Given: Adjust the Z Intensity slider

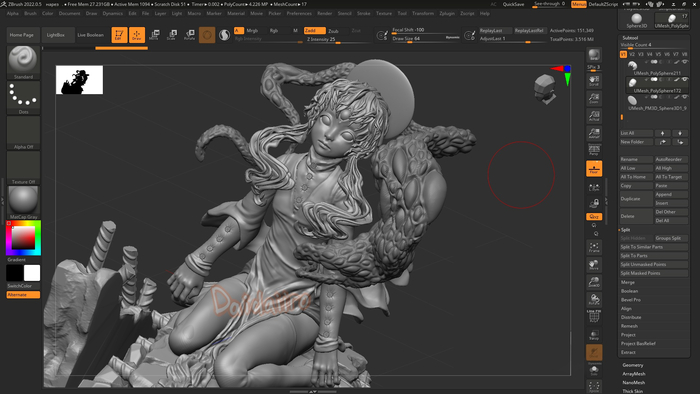Looking at the screenshot, I should (x=338, y=40).
